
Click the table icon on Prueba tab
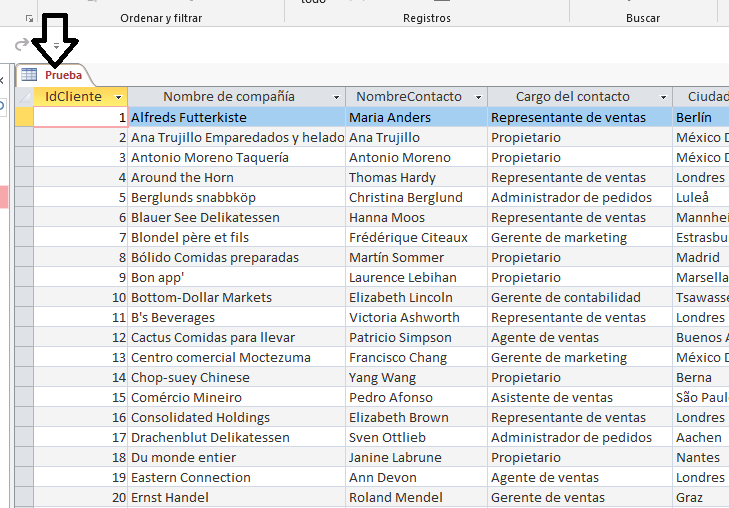pos(29,75)
